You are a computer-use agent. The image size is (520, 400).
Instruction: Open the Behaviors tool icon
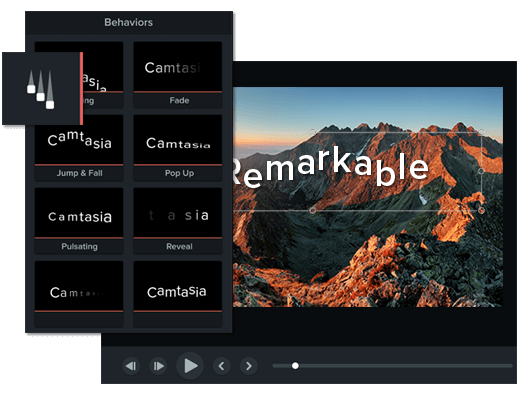(42, 89)
